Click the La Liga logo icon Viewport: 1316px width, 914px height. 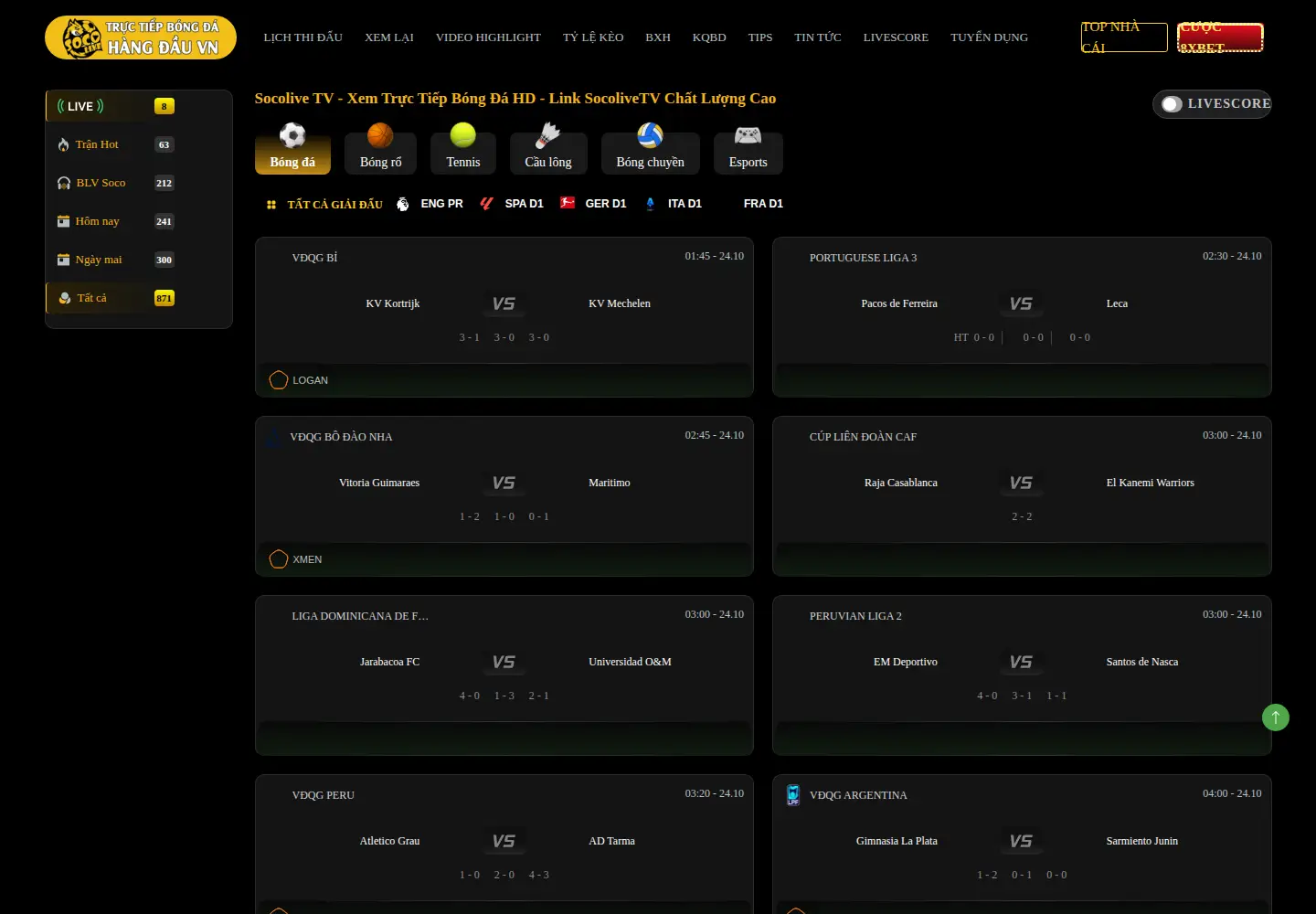click(x=487, y=204)
